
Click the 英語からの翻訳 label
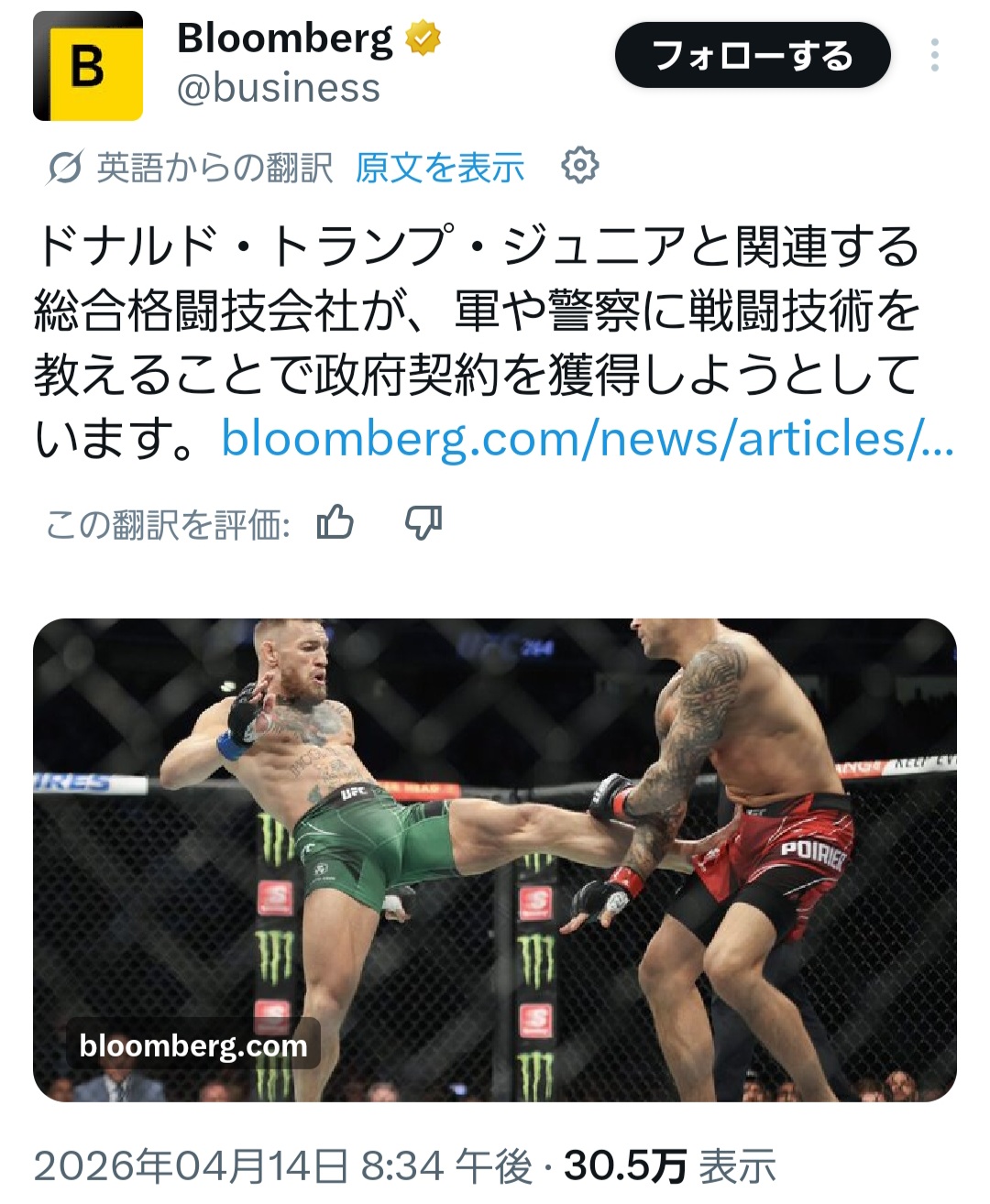pos(214,168)
